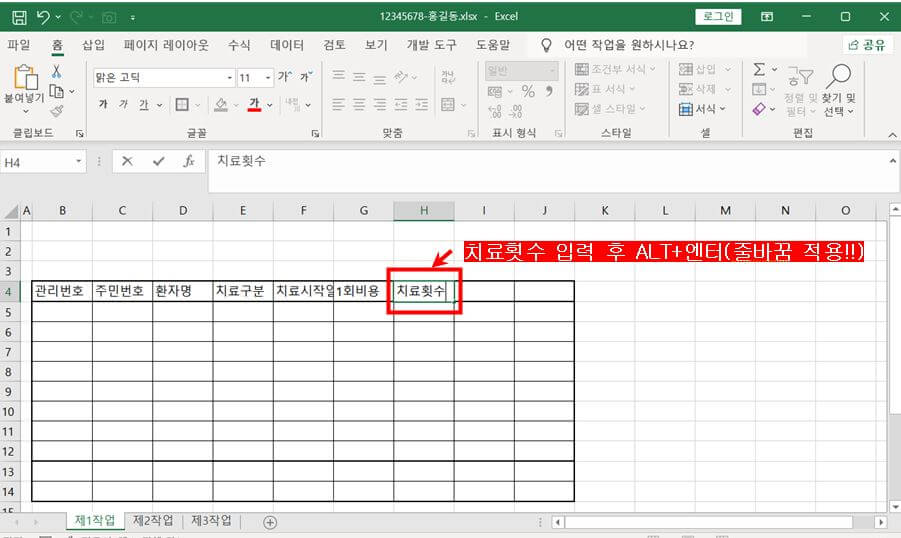The width and height of the screenshot is (901, 538).
Task: Switch to the 제2작업 sheet tab
Action: 153,521
